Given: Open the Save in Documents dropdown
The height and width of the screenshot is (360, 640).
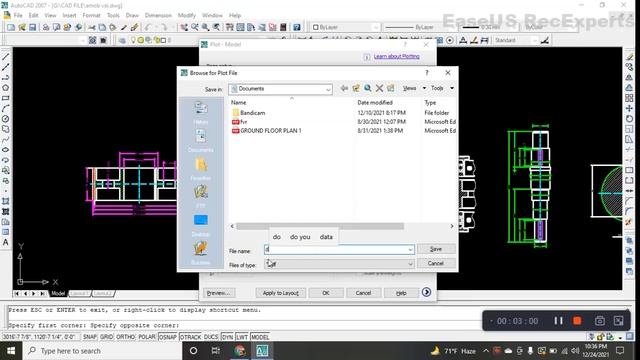Looking at the screenshot, I should [x=280, y=89].
